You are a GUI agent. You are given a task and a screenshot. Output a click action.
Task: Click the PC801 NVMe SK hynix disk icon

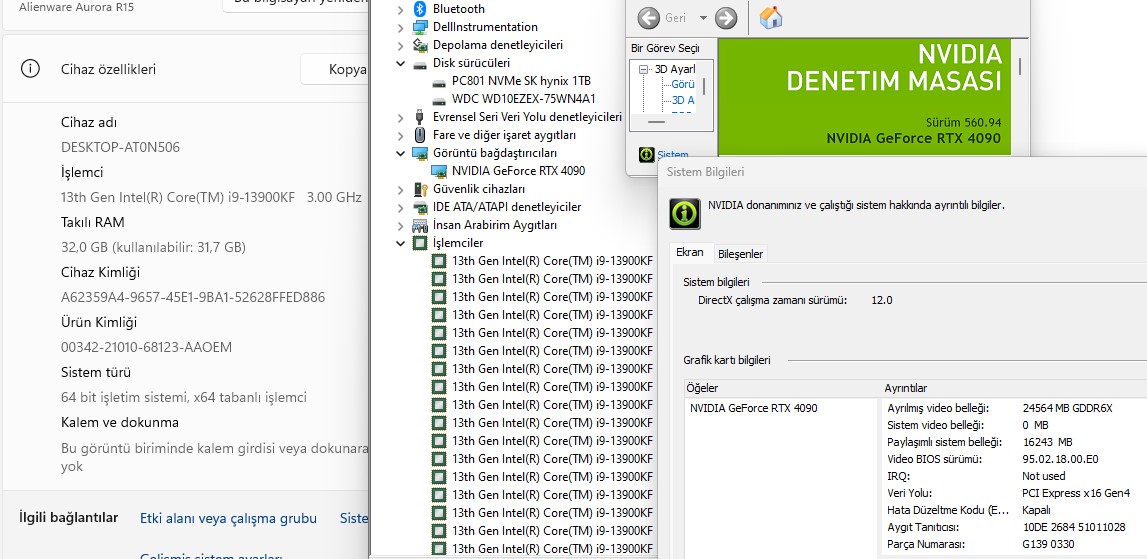pos(439,81)
